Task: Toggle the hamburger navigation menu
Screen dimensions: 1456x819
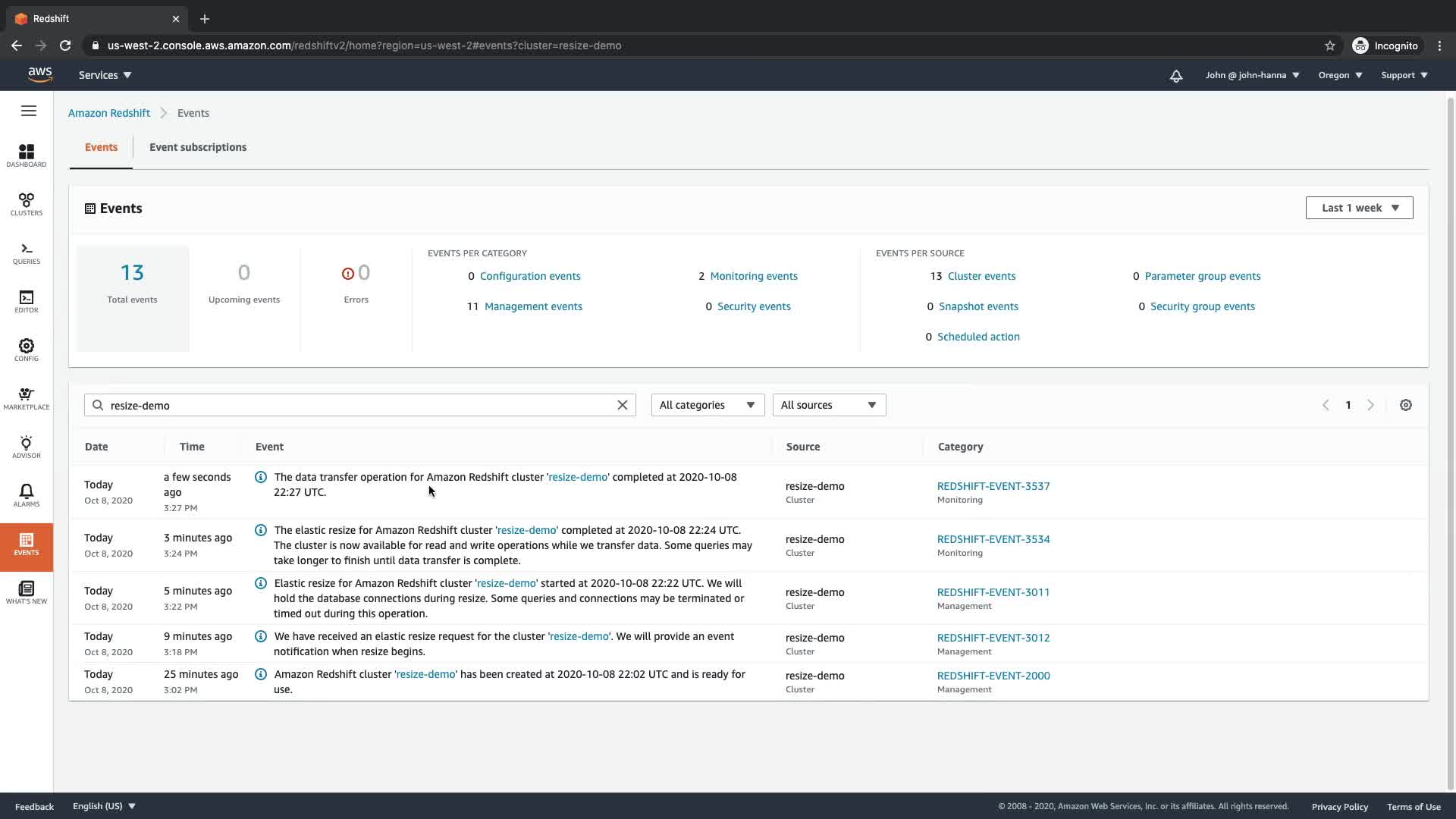Action: 29,111
